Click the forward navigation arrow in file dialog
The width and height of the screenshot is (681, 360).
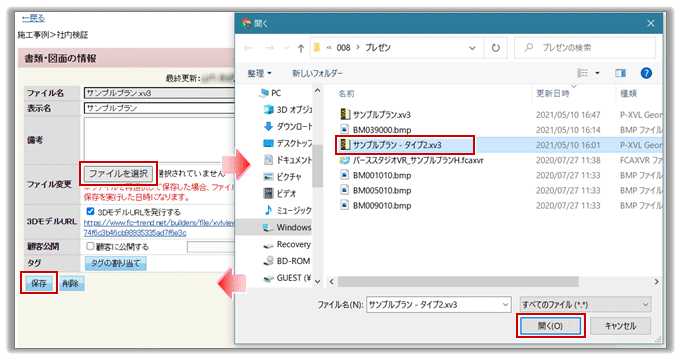click(x=269, y=48)
